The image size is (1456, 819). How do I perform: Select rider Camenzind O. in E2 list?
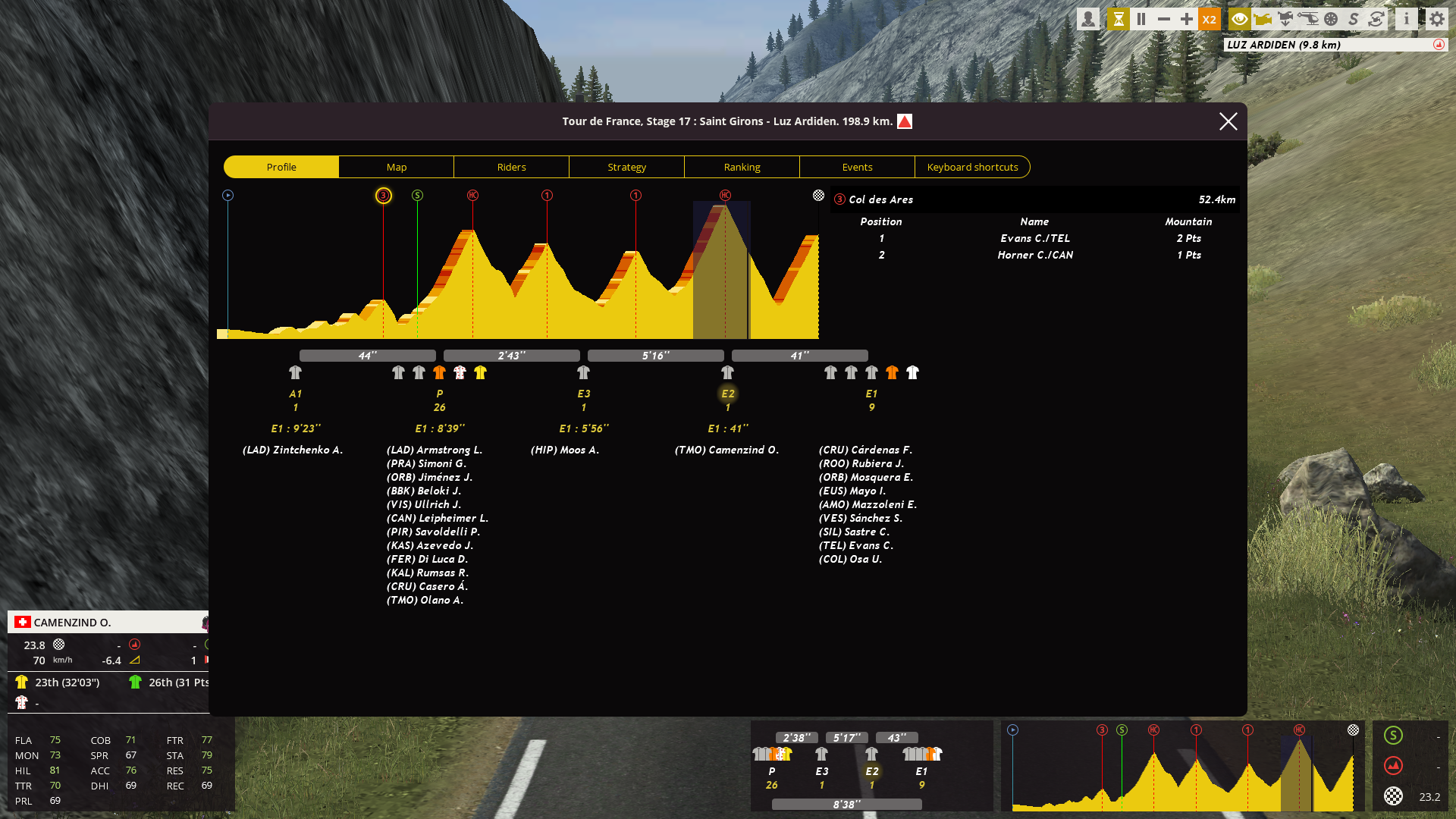(726, 450)
